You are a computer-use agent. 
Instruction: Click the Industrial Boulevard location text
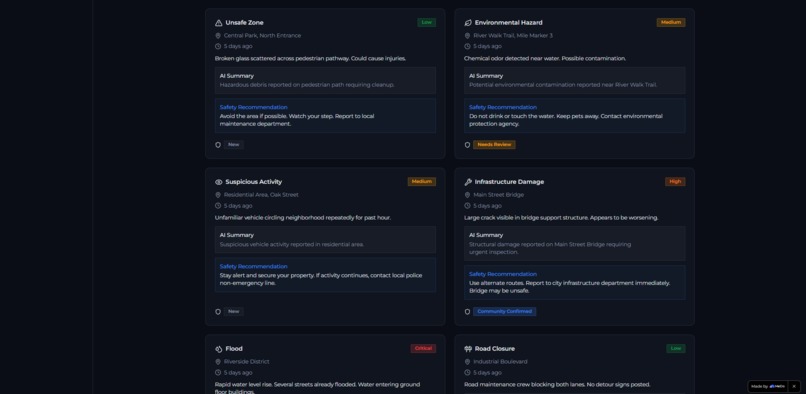pyautogui.click(x=500, y=362)
